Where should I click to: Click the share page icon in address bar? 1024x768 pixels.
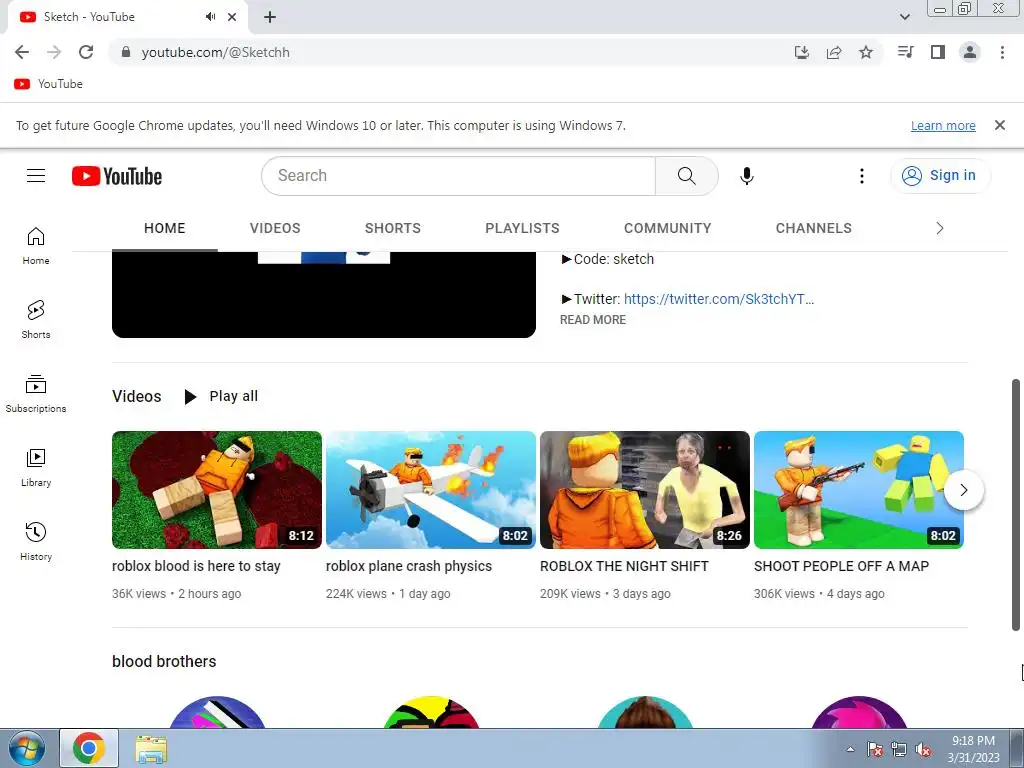tap(834, 52)
